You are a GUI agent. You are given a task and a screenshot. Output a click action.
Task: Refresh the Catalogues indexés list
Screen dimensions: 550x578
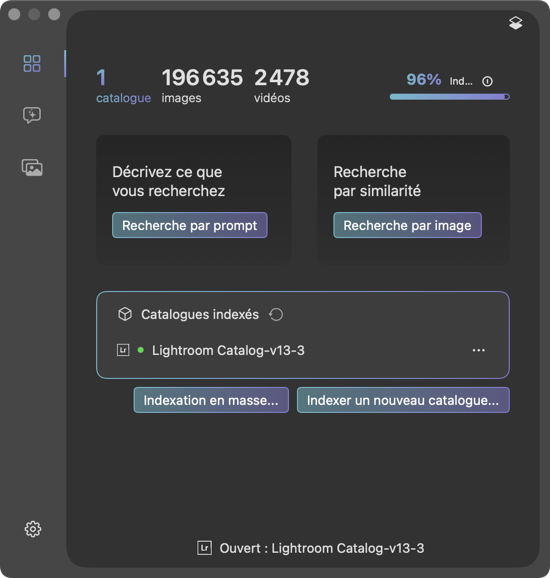coord(276,314)
